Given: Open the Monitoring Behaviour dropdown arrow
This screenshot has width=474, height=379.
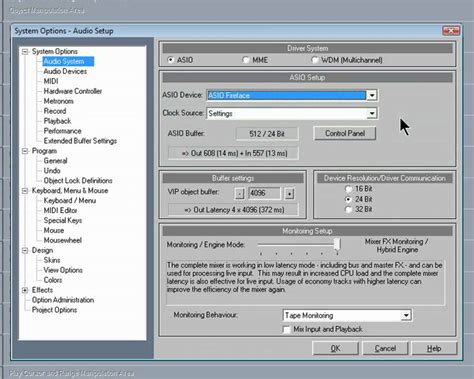Looking at the screenshot, I should point(406,315).
